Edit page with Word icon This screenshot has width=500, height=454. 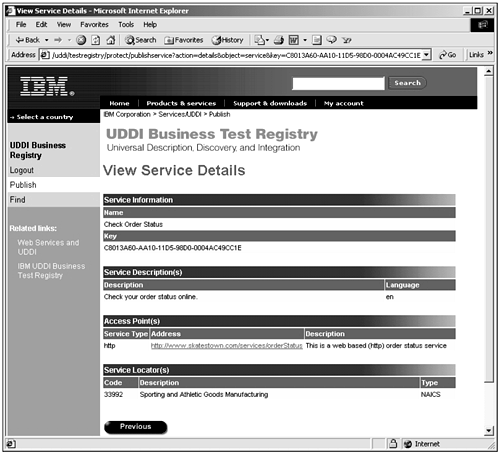tap(293, 40)
